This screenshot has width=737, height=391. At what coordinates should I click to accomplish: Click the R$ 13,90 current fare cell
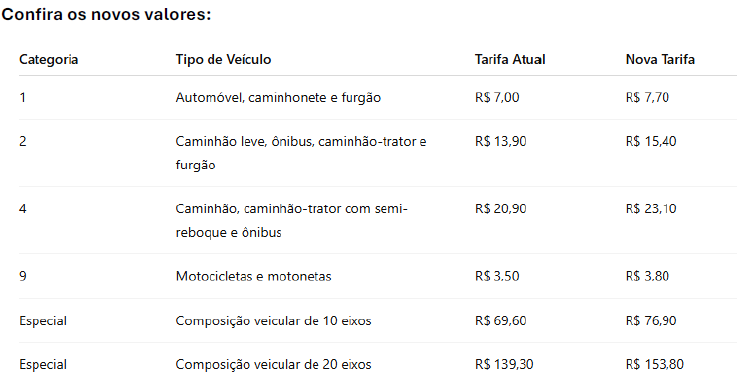coord(501,141)
